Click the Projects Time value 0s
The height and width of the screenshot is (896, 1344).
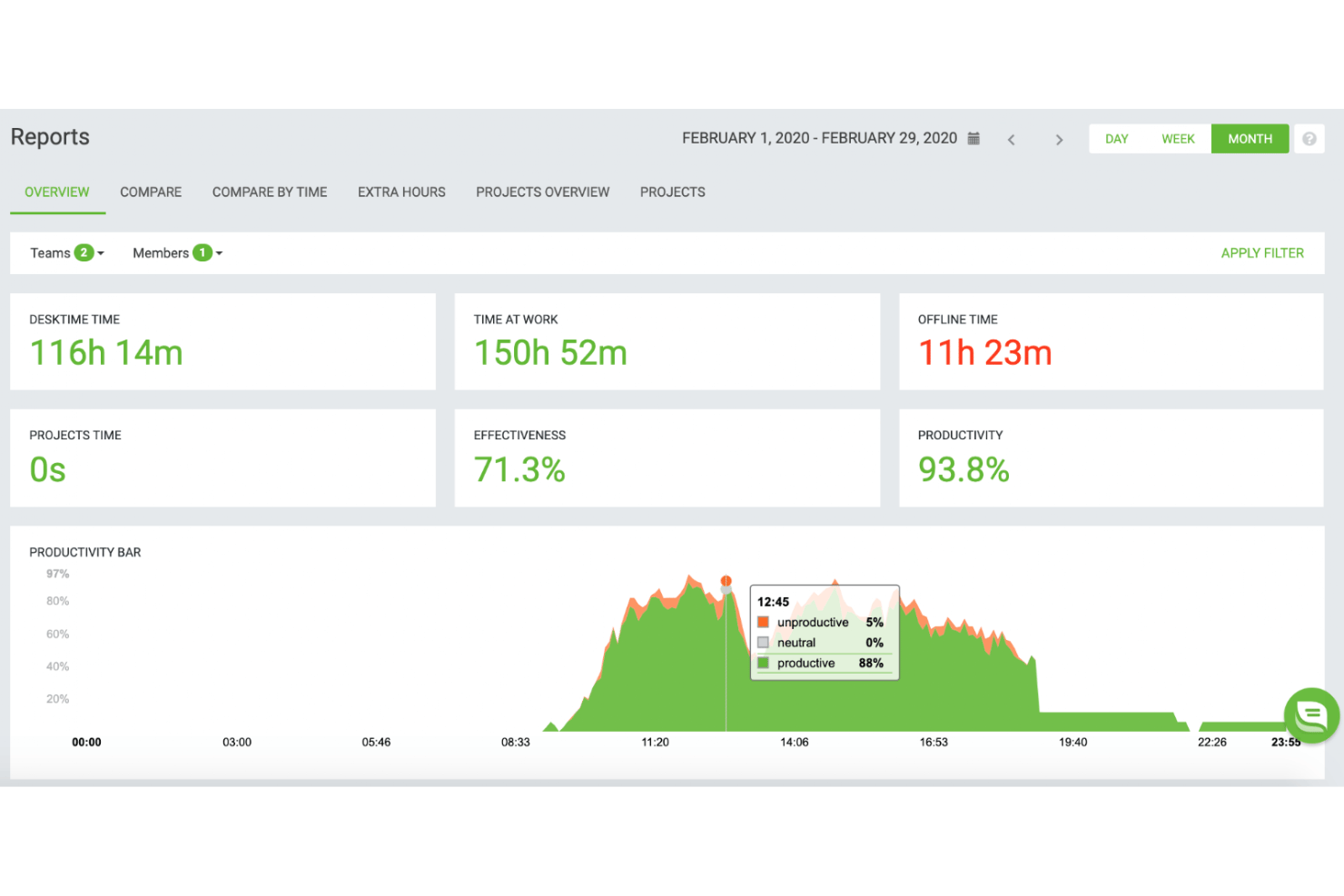point(48,470)
